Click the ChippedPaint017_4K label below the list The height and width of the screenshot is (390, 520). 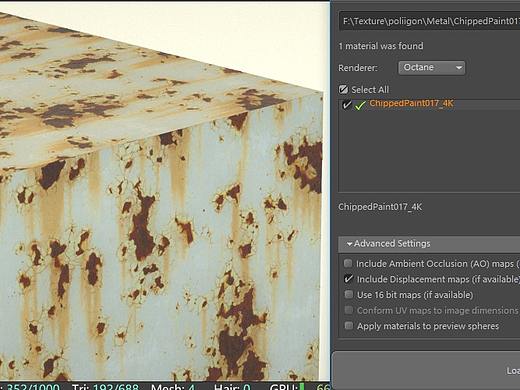click(x=380, y=207)
